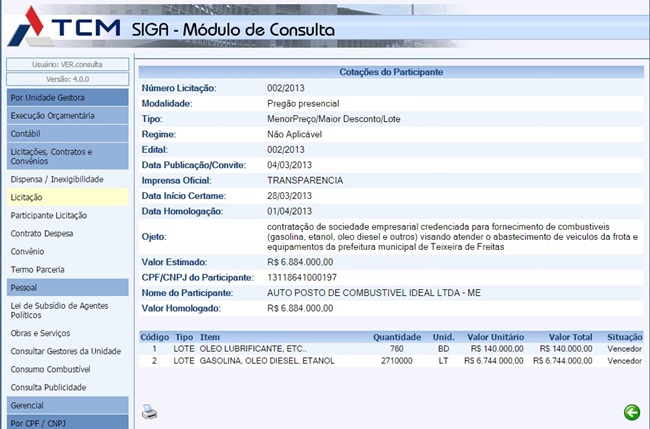The image size is (650, 429).
Task: Click Data Início Certame value 28/03/2013
Action: (289, 196)
